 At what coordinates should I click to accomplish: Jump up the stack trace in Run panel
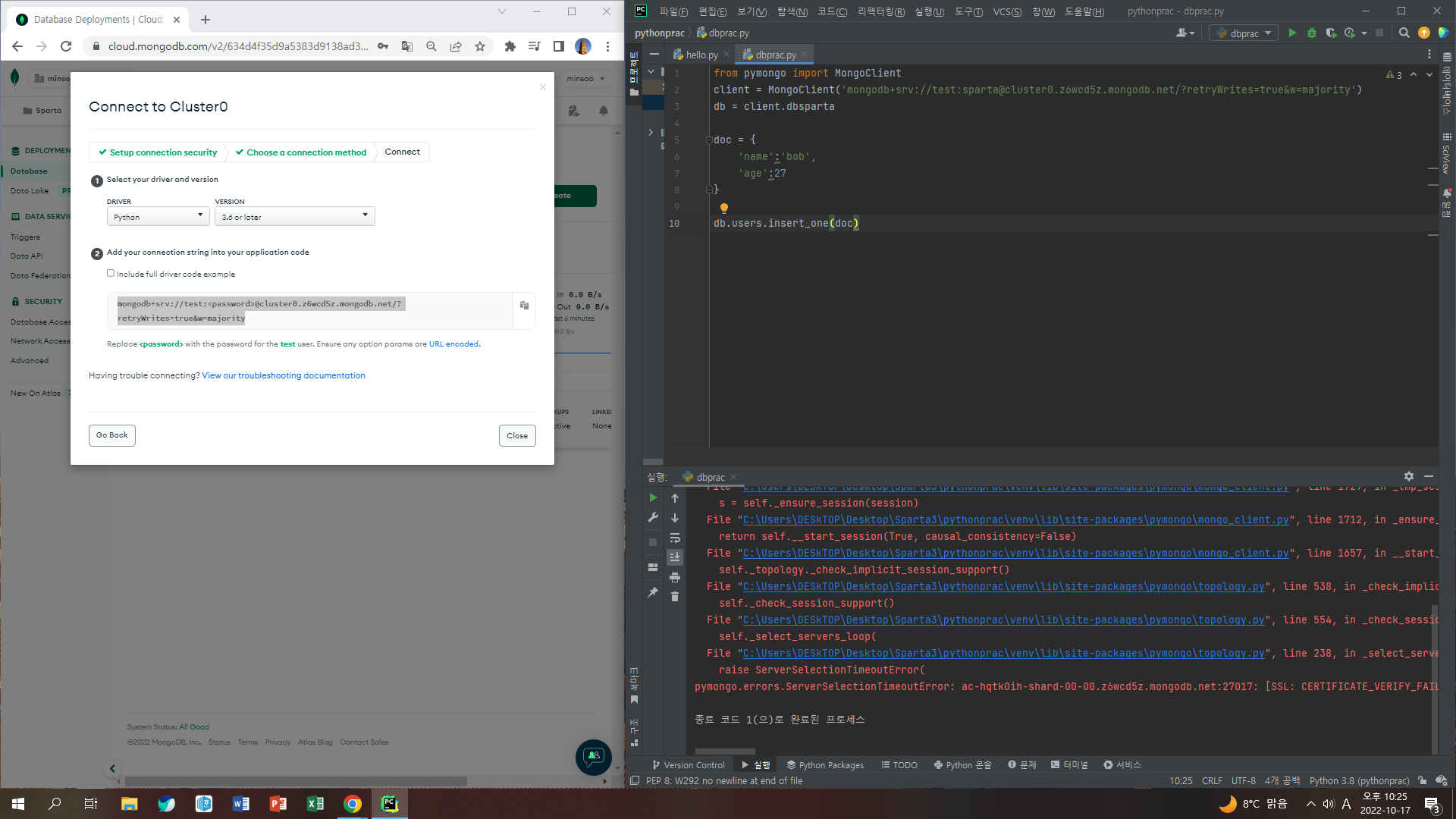pyautogui.click(x=675, y=498)
